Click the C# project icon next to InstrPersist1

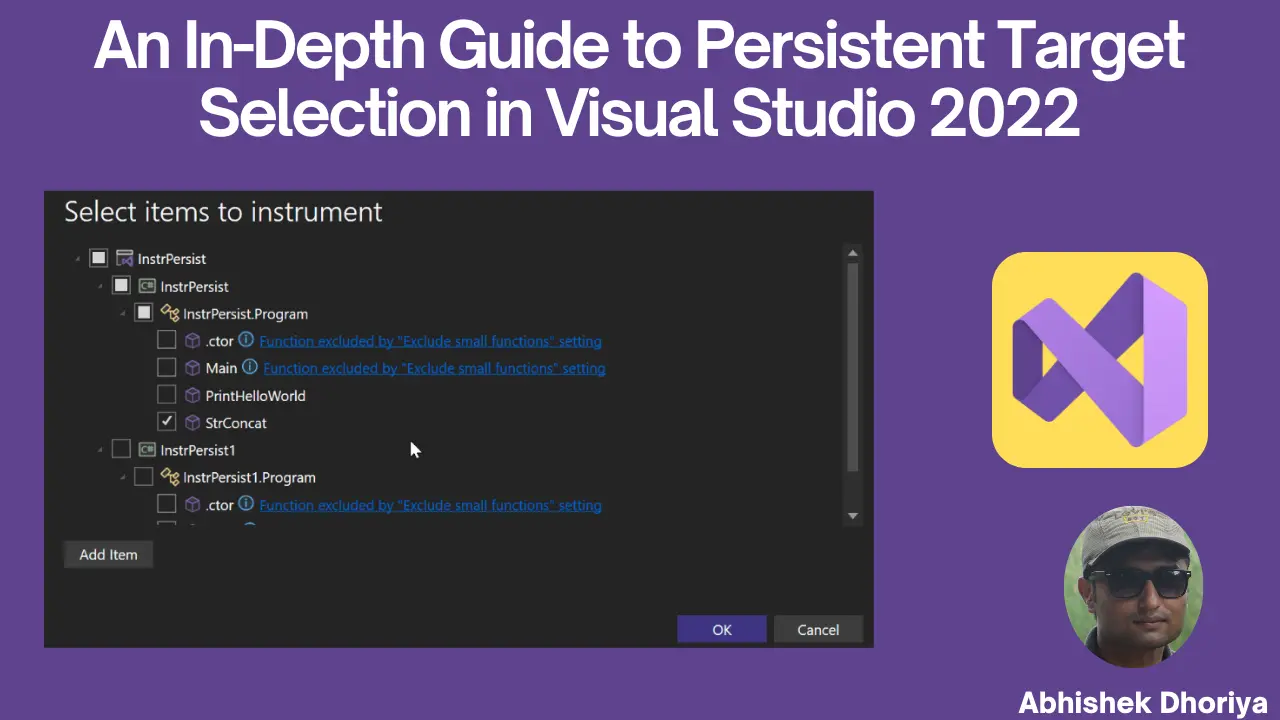point(147,450)
